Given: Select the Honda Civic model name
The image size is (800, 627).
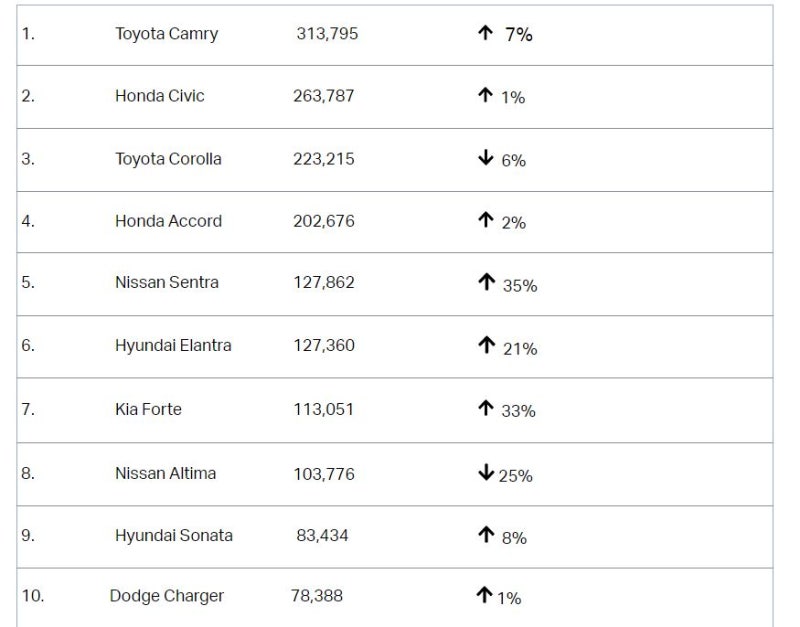Looking at the screenshot, I should point(159,96).
